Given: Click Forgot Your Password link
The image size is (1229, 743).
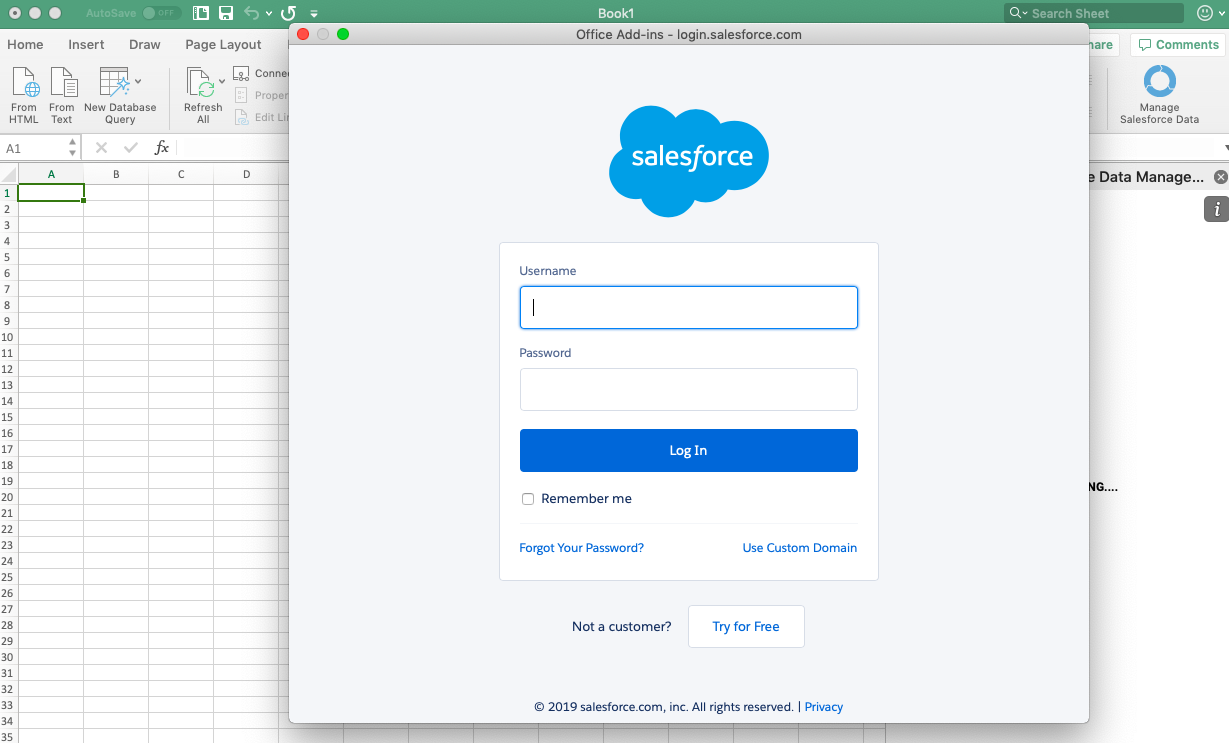Looking at the screenshot, I should click(581, 548).
